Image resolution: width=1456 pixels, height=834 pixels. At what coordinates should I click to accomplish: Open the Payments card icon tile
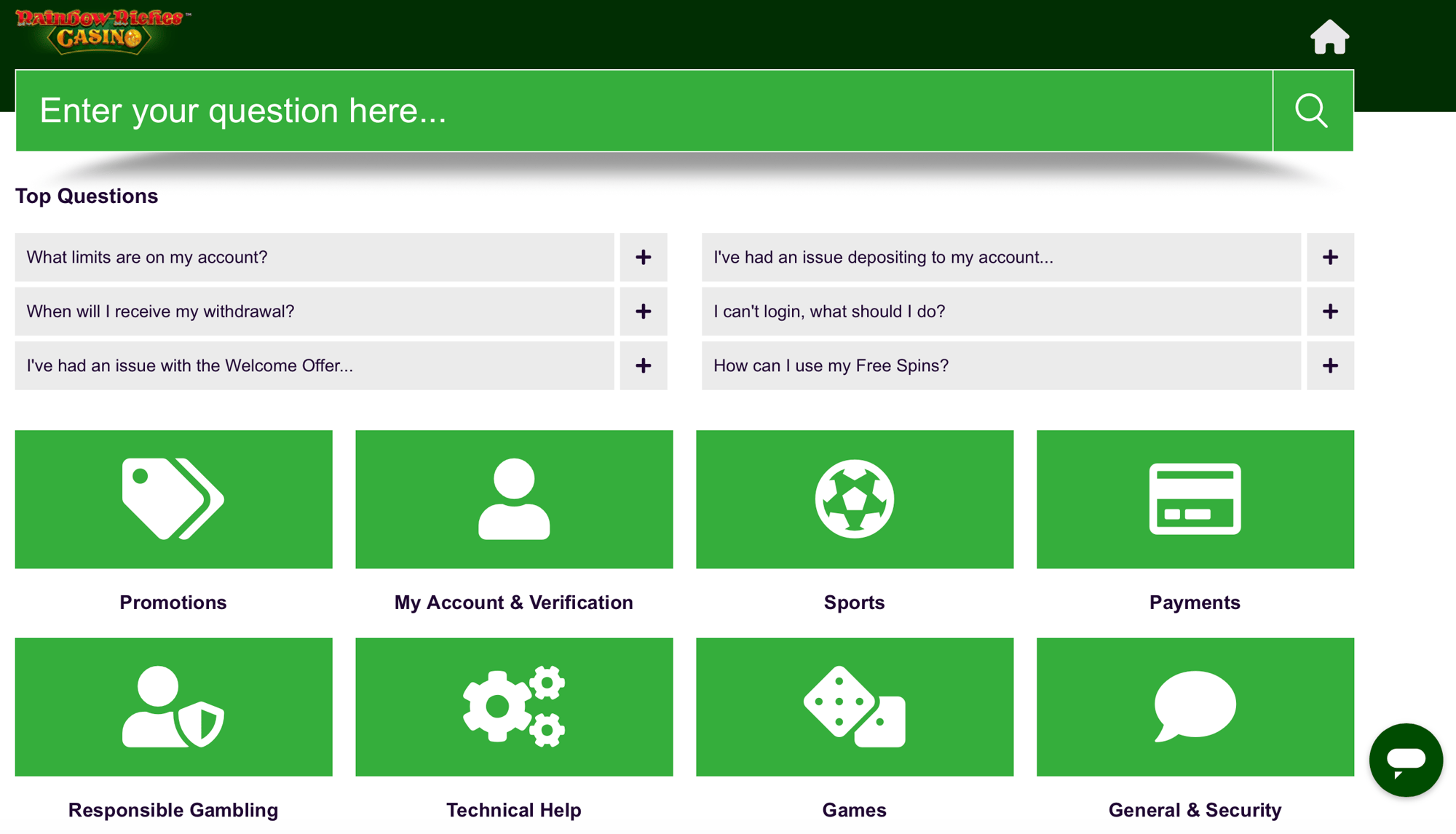[x=1195, y=499]
